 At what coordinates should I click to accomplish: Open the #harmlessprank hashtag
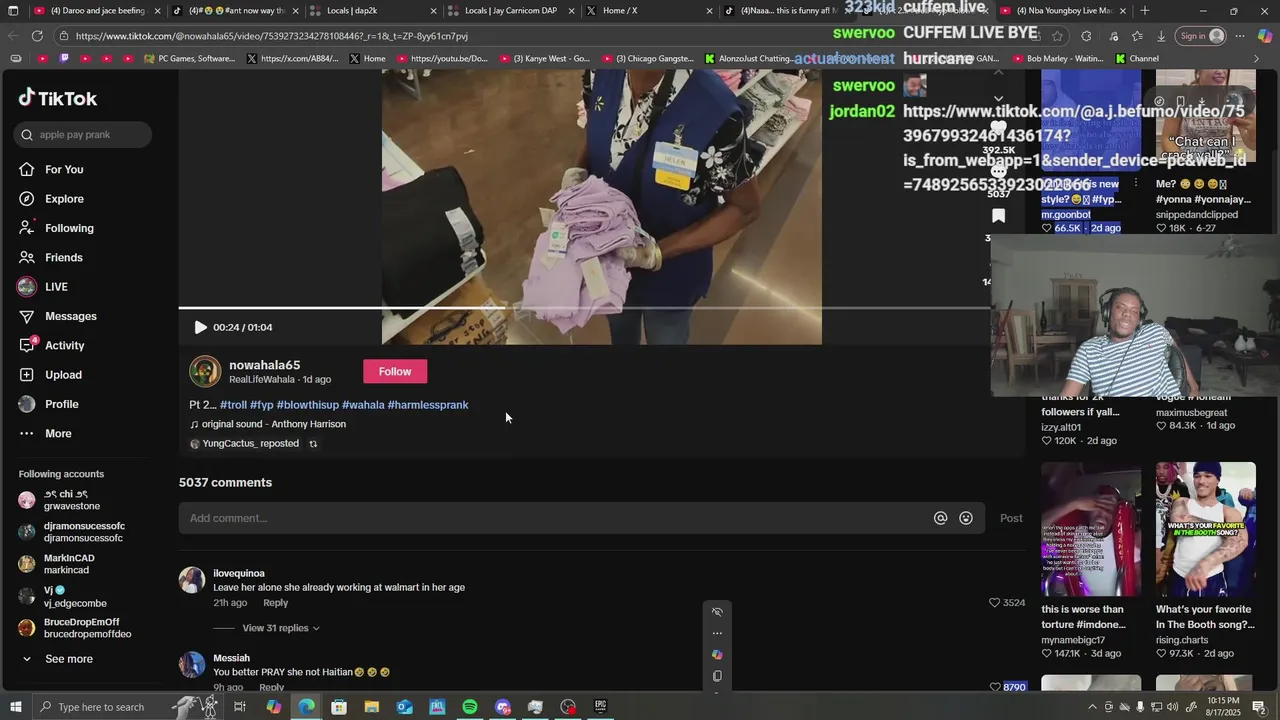point(428,405)
